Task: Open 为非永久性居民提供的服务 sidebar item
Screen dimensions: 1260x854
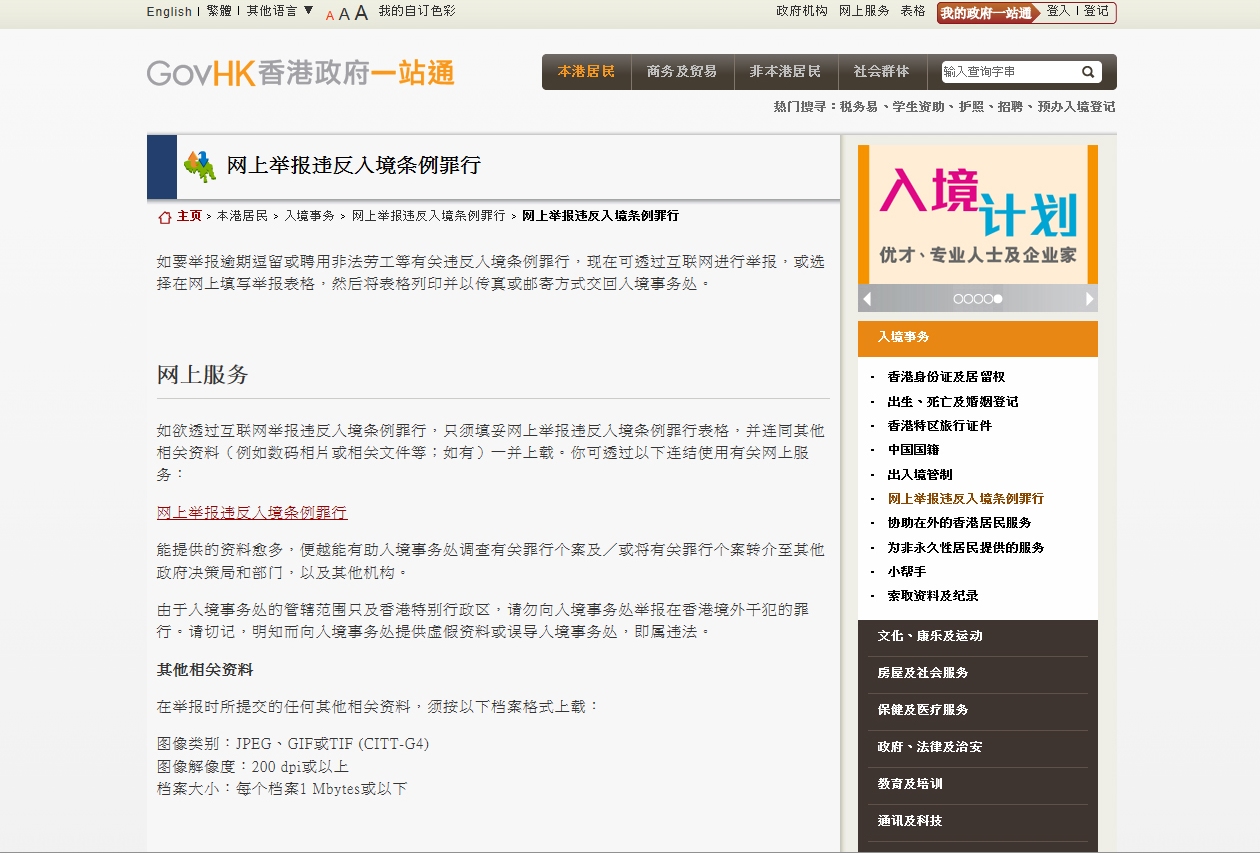Action: click(x=966, y=547)
